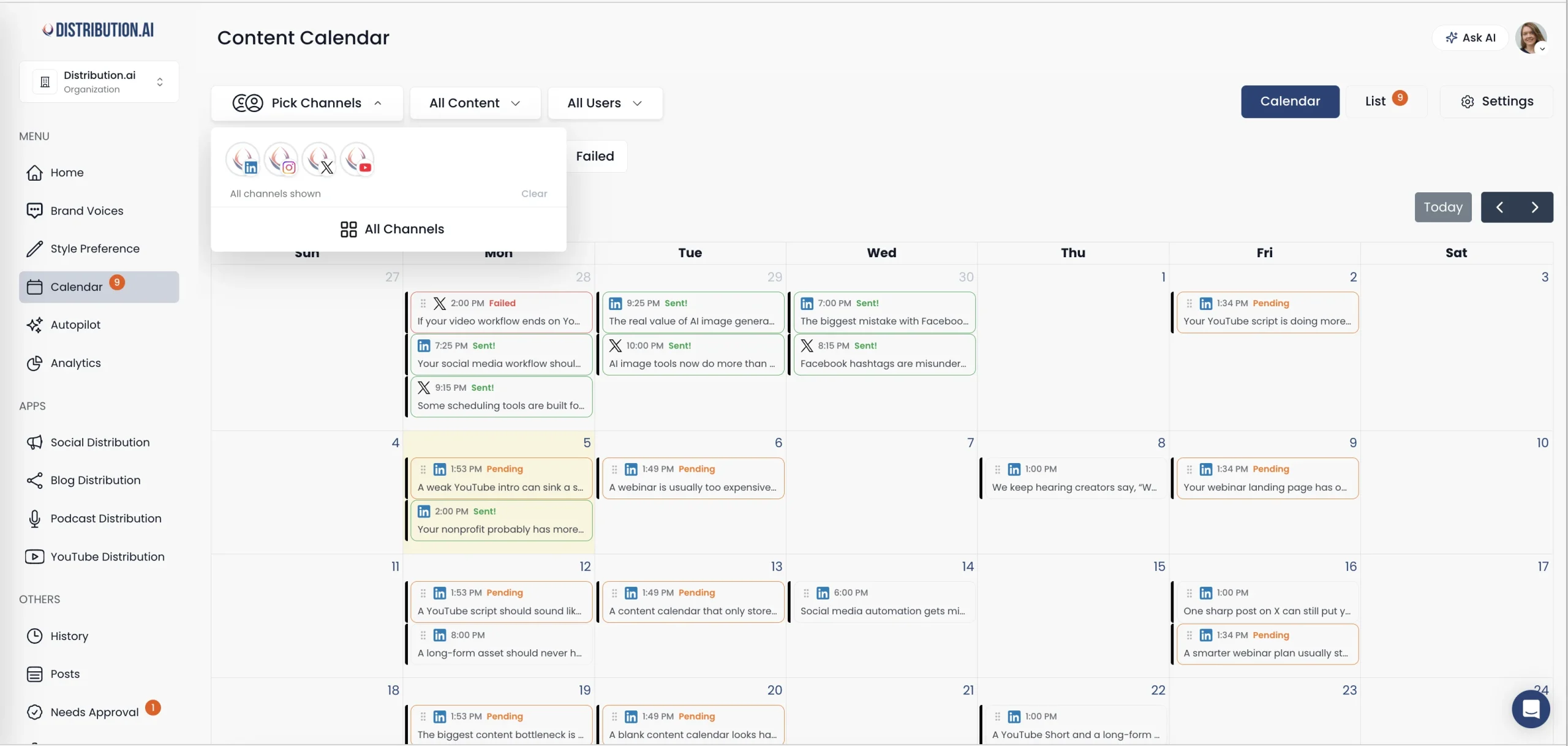The height and width of the screenshot is (746, 1568).
Task: Open post 'A webinar is usually too expensive...'
Action: (693, 478)
